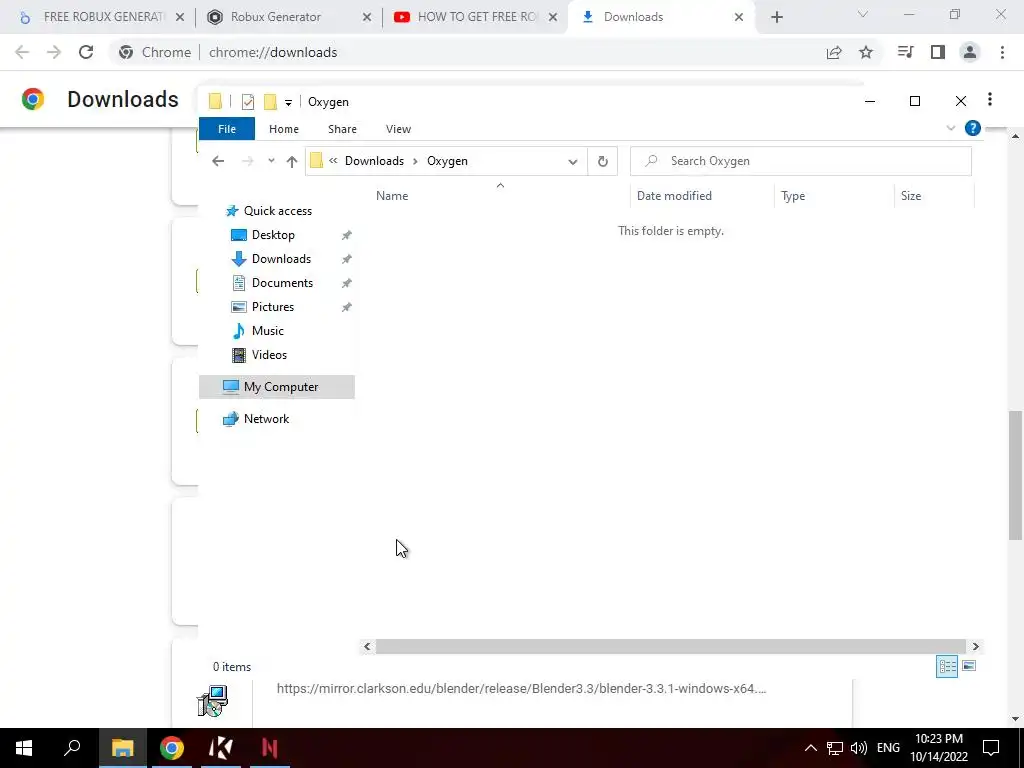Select Quick access in navigation pane
This screenshot has width=1024, height=768.
click(x=278, y=211)
